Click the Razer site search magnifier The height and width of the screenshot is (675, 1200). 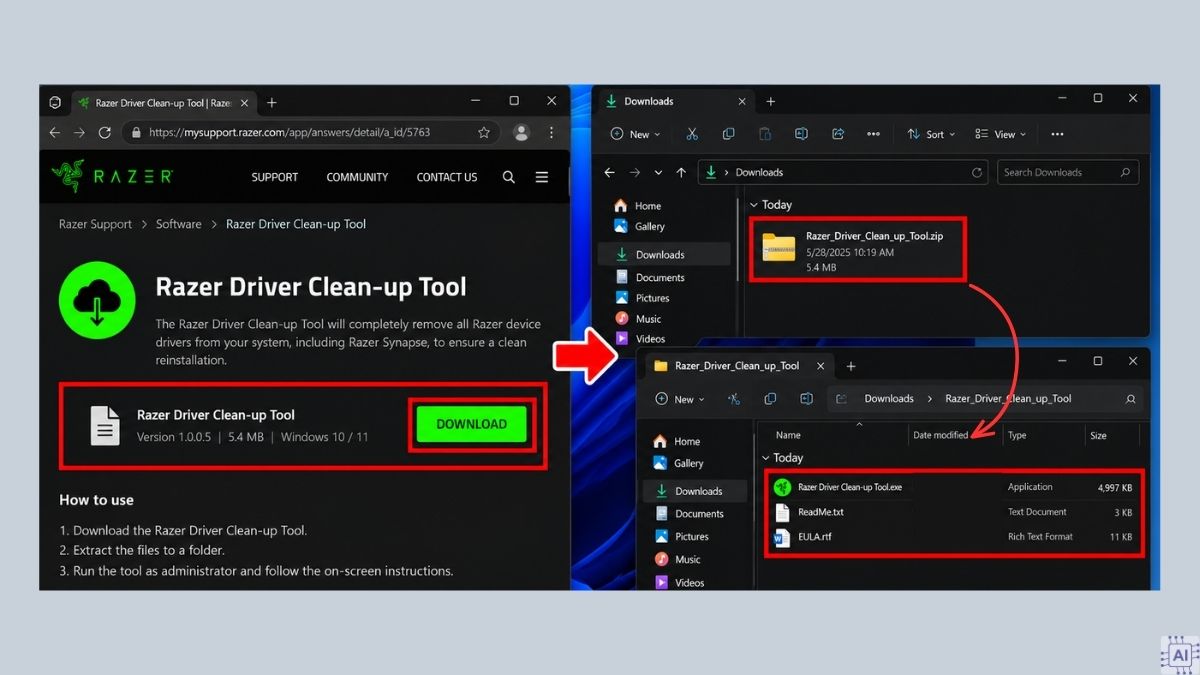(509, 177)
